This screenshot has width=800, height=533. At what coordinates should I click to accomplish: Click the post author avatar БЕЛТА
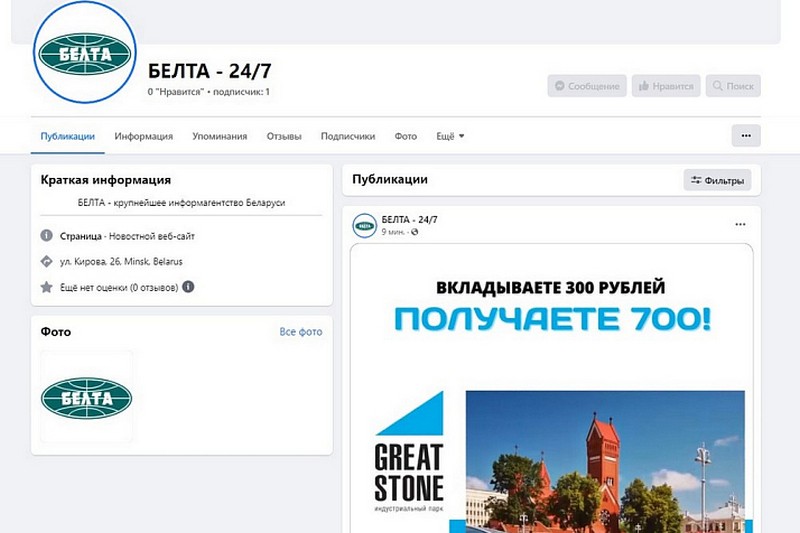pyautogui.click(x=364, y=225)
